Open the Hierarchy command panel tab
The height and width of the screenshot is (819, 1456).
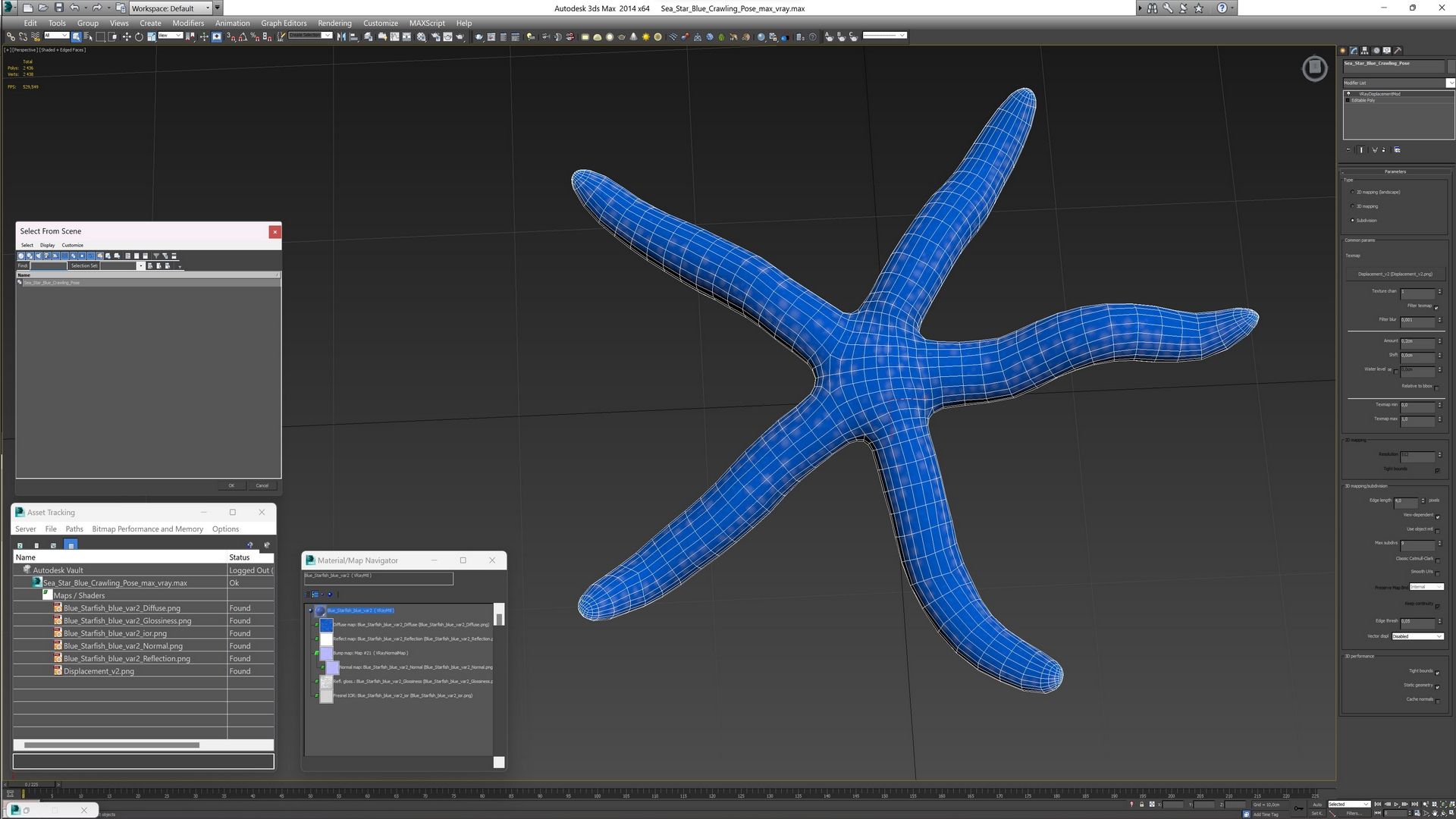click(1365, 51)
